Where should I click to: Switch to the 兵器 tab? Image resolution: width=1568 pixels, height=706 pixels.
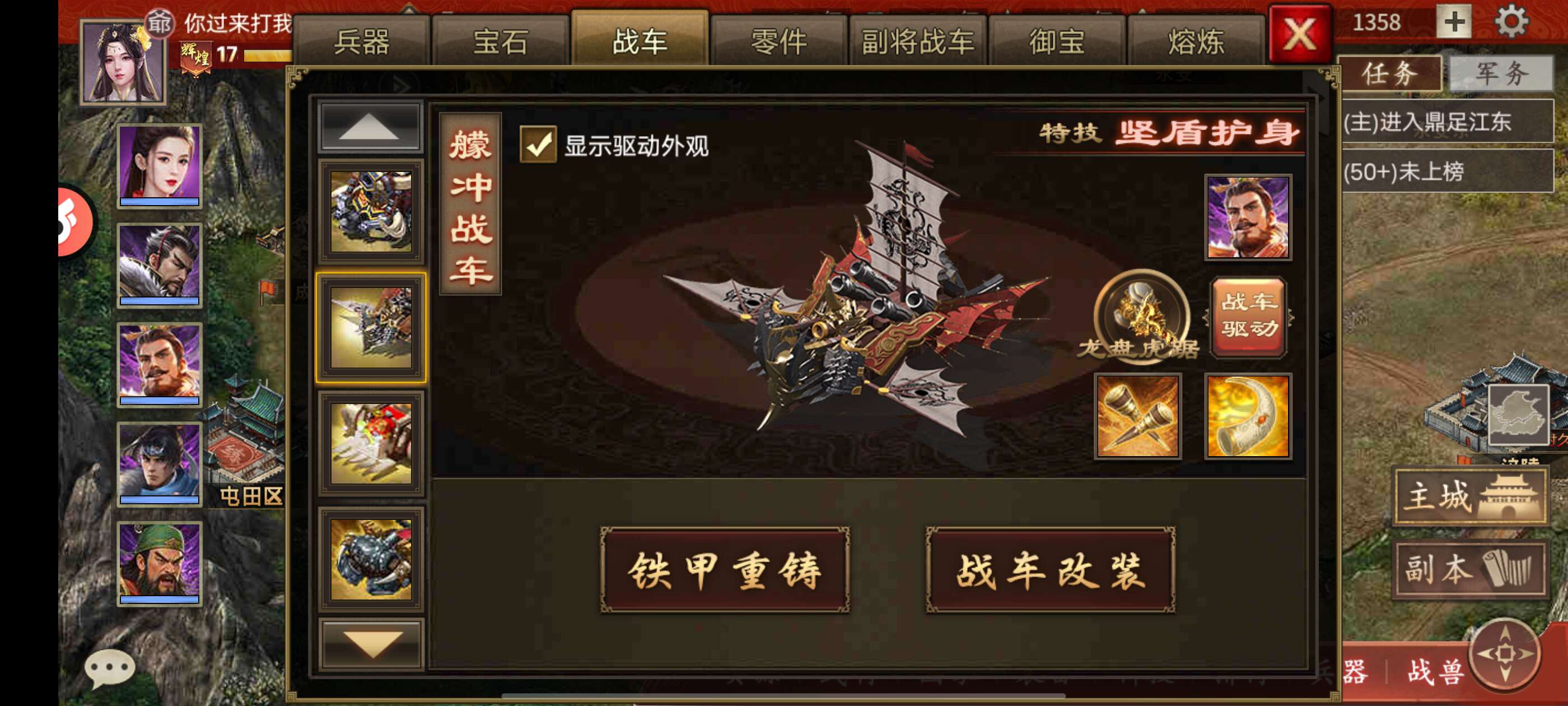(x=362, y=41)
